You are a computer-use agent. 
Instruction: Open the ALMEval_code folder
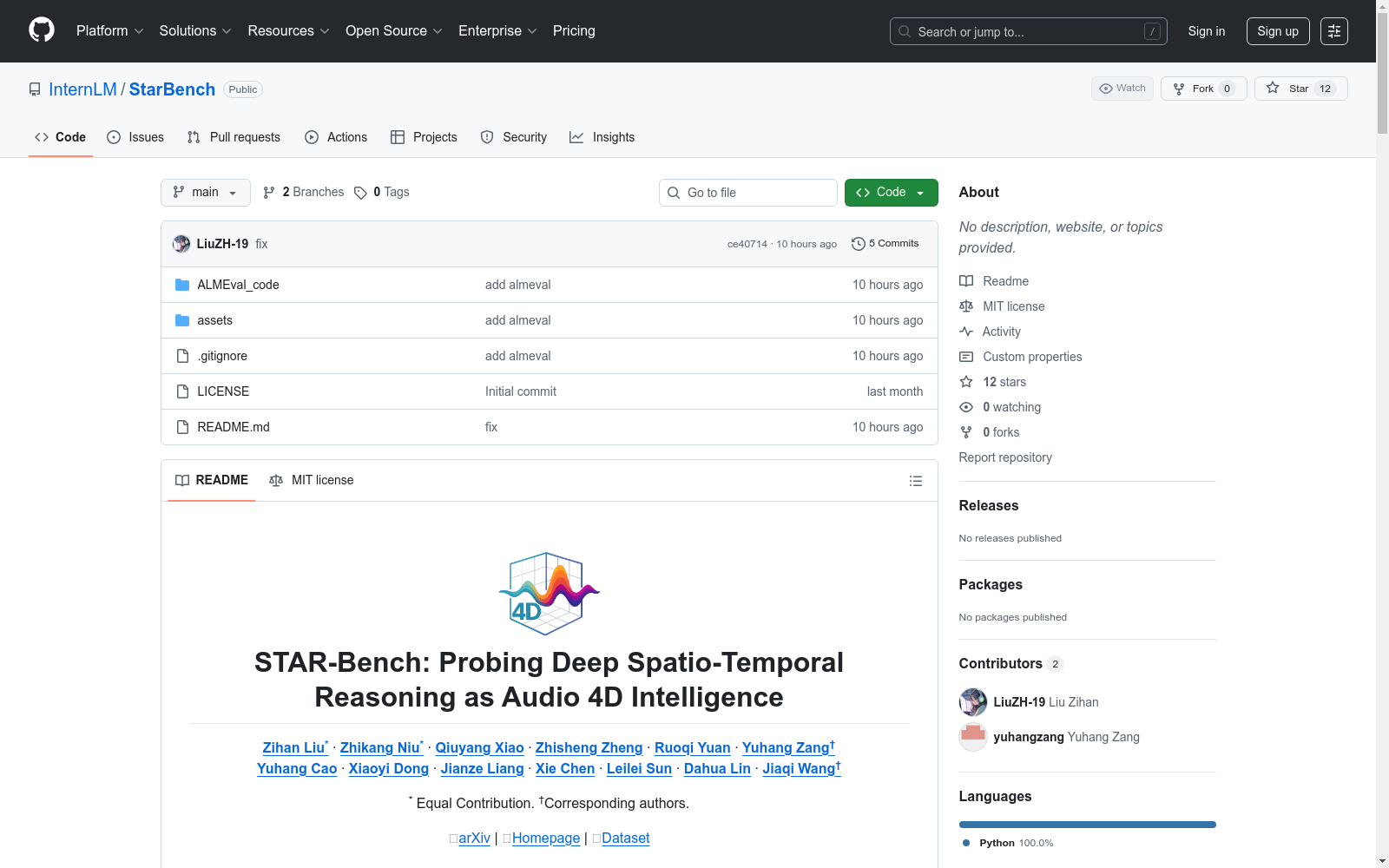coord(238,285)
